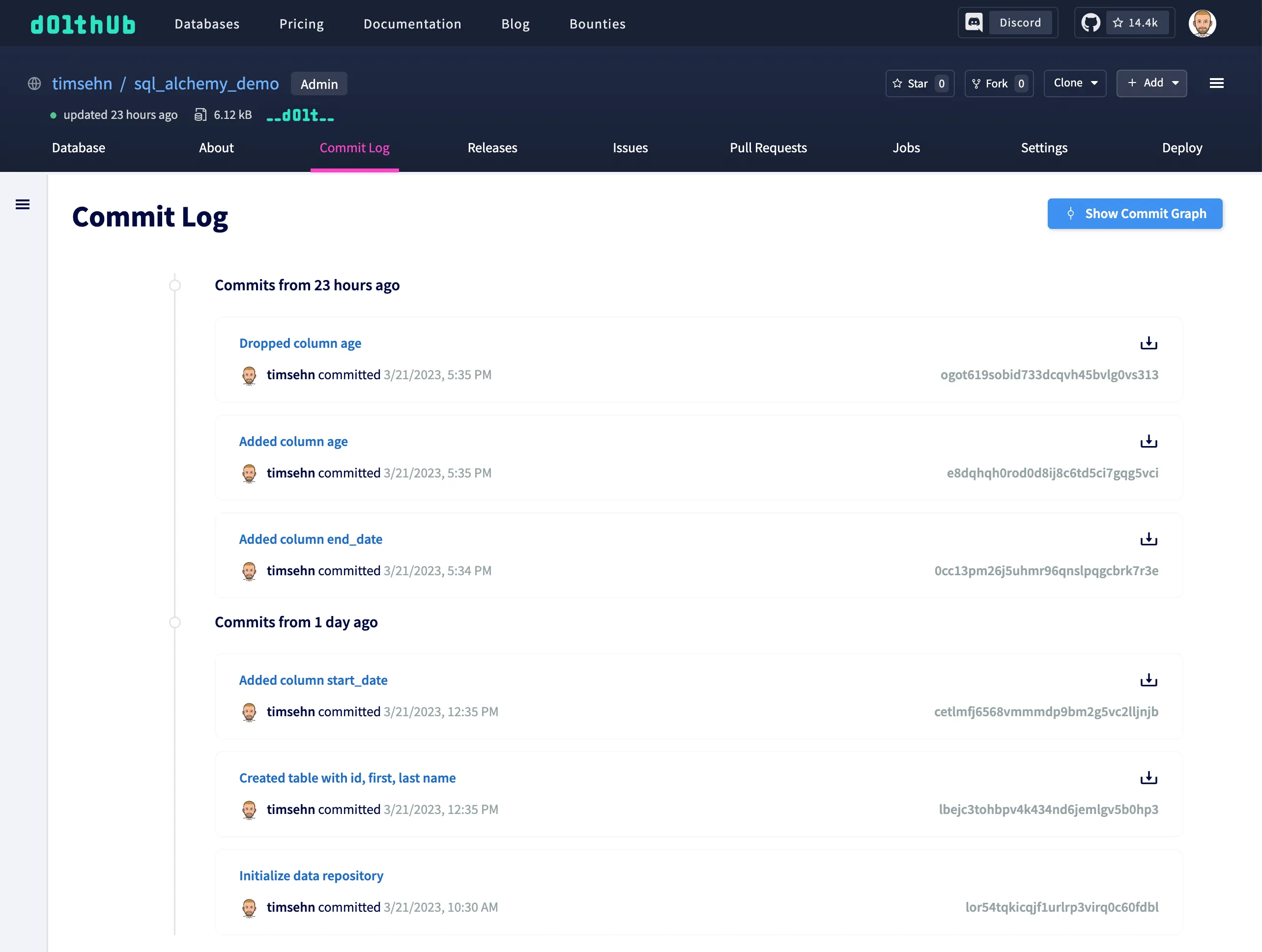
Task: Switch to the Pull Requests tab
Action: coord(769,148)
